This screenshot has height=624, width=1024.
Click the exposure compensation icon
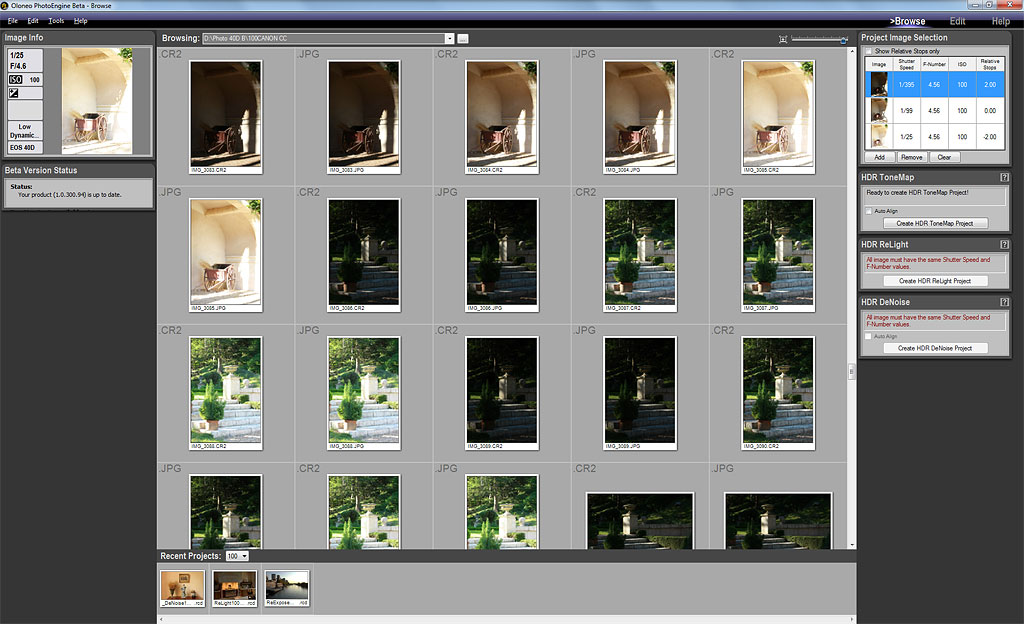pos(14,93)
